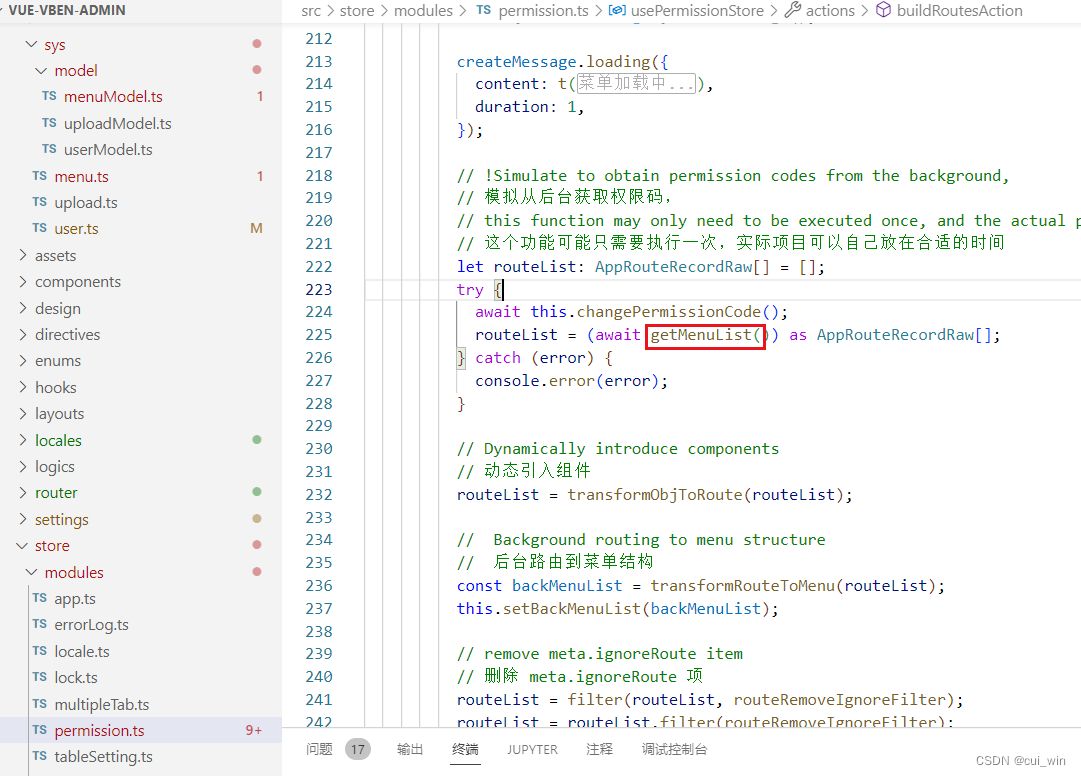Collapse the modules folder
The width and height of the screenshot is (1081, 776).
click(31, 572)
